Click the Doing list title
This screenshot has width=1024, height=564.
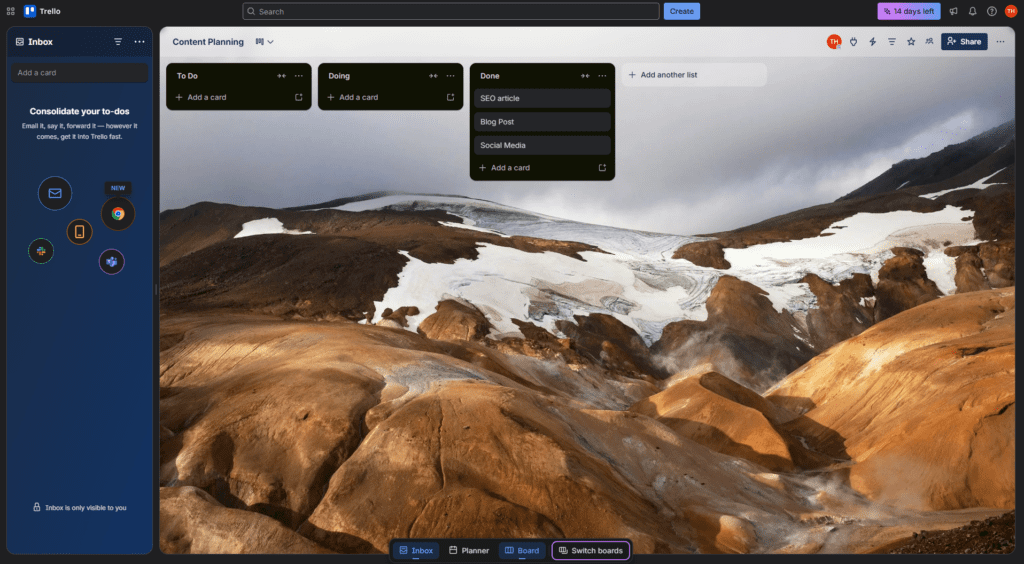click(339, 76)
